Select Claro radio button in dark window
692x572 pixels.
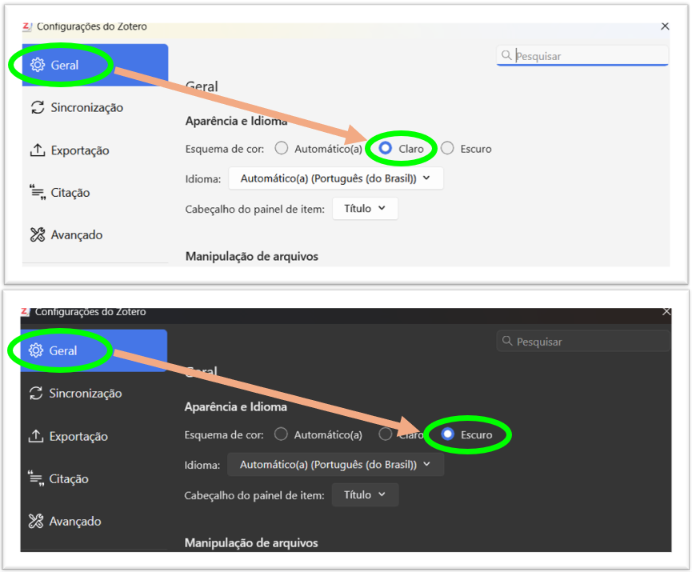[385, 434]
